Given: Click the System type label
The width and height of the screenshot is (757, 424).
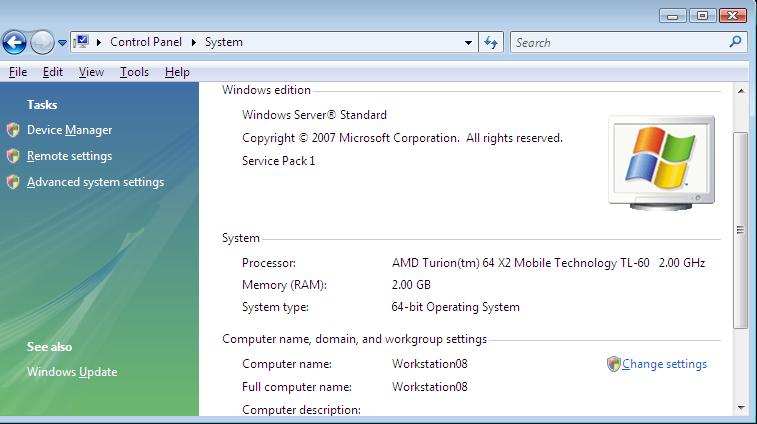Looking at the screenshot, I should [x=275, y=307].
